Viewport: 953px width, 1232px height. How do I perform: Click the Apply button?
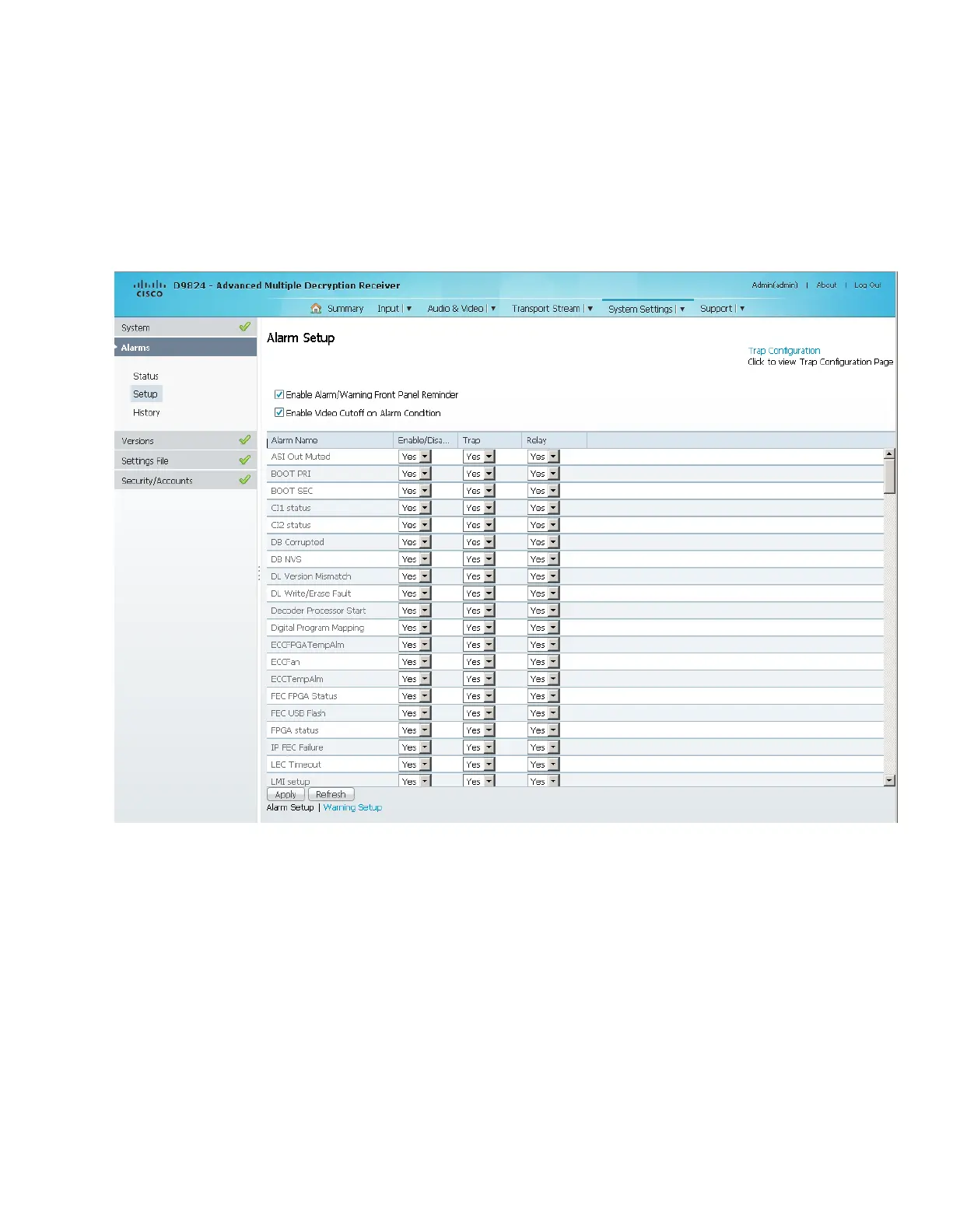point(286,794)
